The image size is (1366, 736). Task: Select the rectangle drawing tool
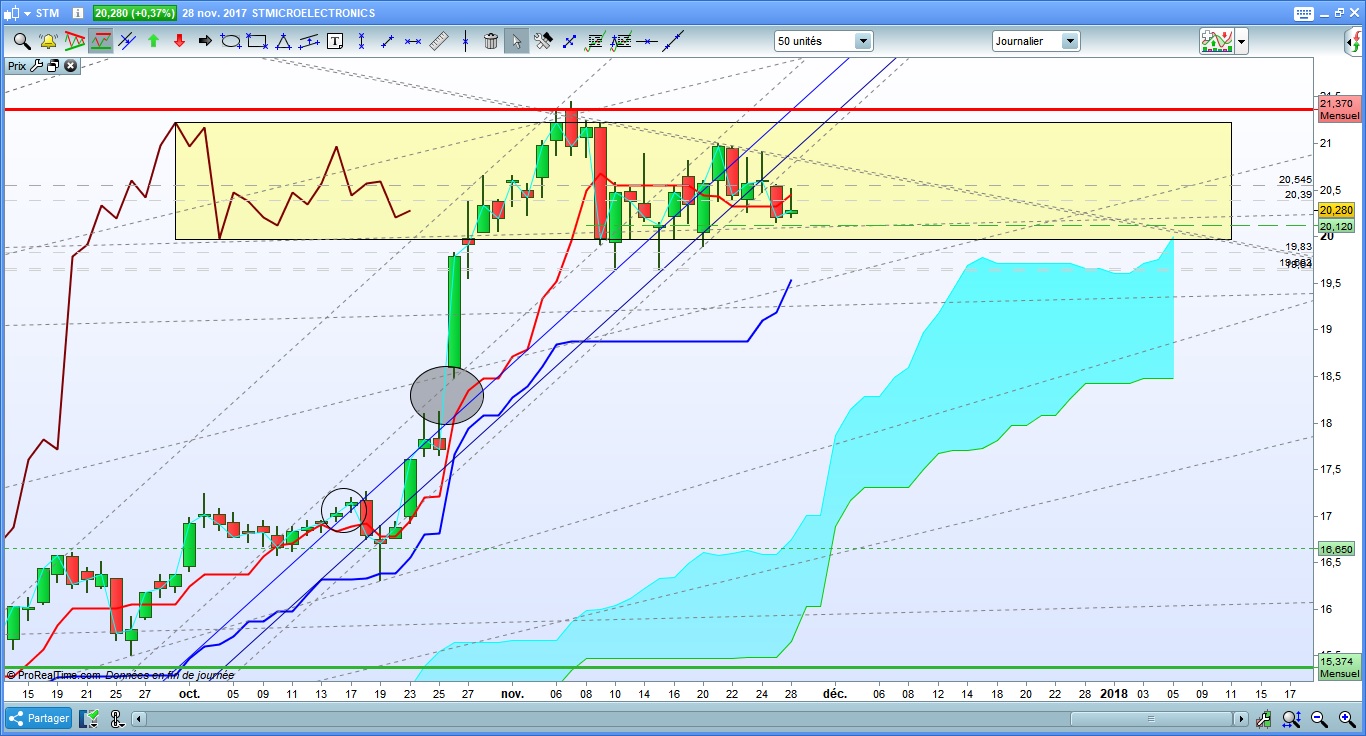[257, 41]
